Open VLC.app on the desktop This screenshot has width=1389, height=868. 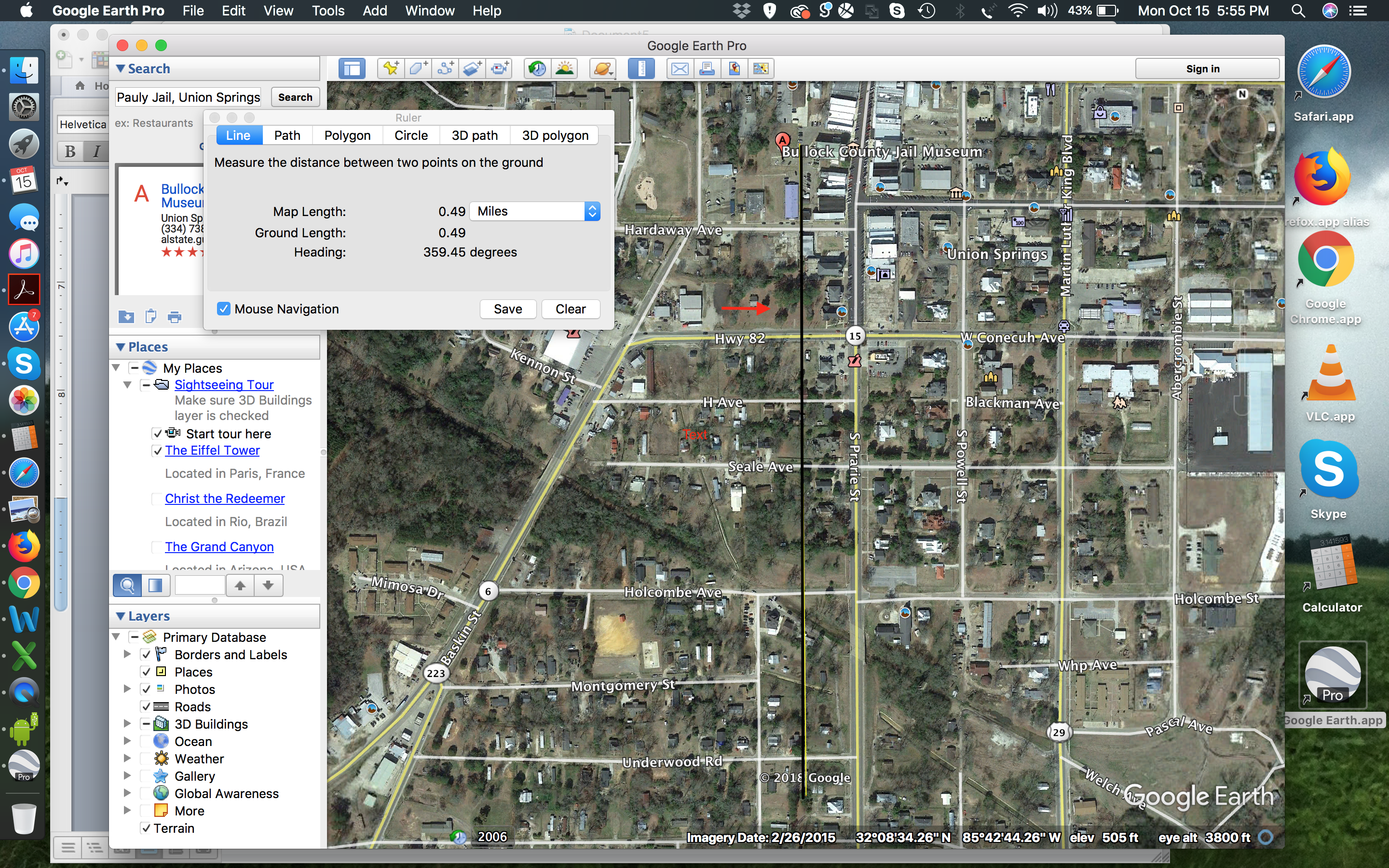tap(1331, 373)
